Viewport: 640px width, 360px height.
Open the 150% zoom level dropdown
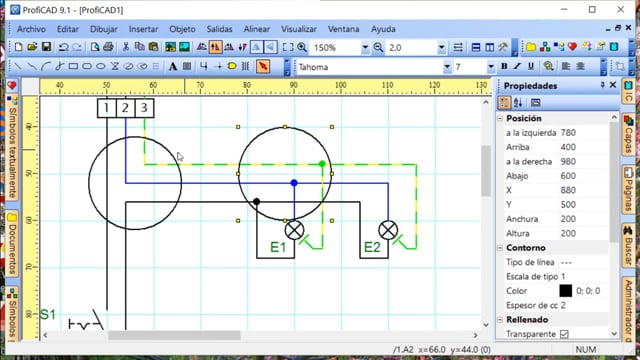tap(365, 48)
